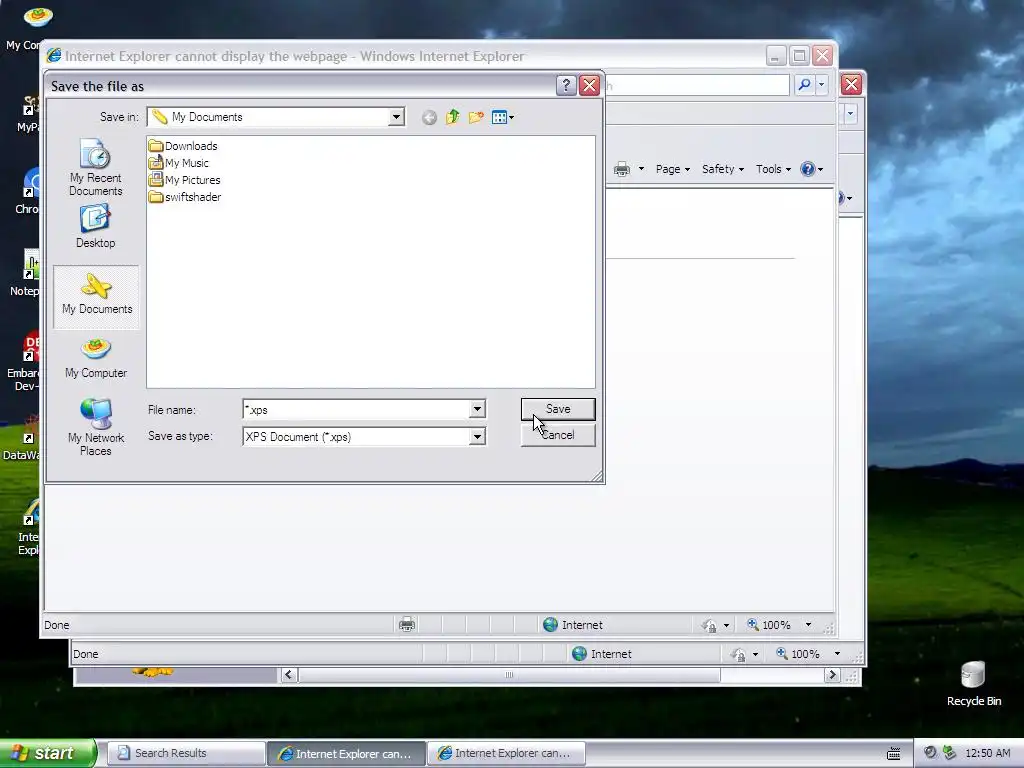The height and width of the screenshot is (768, 1024).
Task: Click the horizontal scrollbar left arrow
Action: click(289, 675)
